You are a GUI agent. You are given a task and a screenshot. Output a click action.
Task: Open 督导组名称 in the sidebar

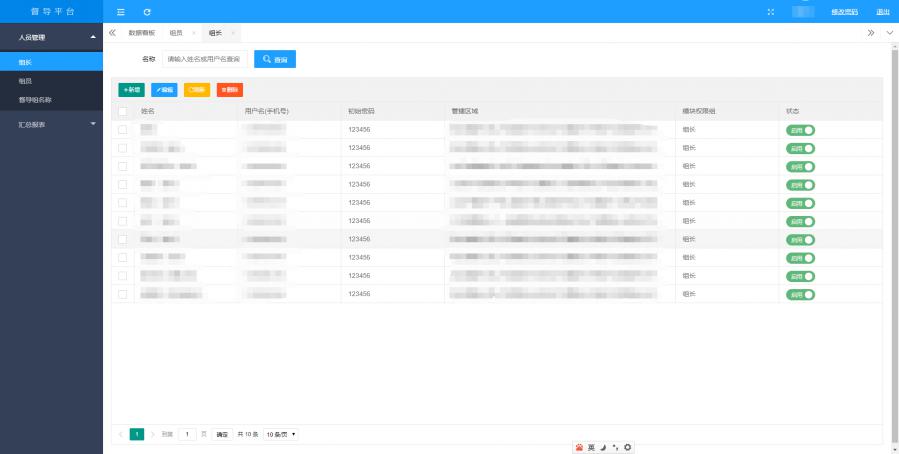pos(35,99)
